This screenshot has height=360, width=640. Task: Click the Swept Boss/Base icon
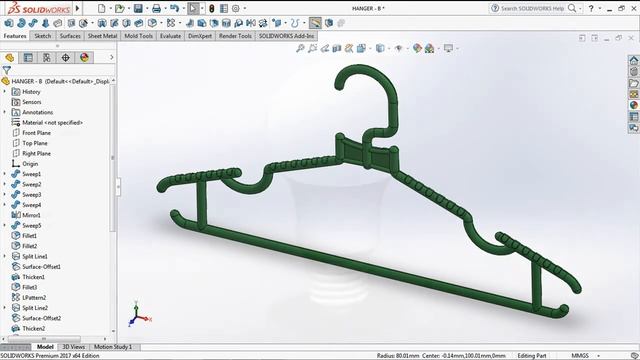33,23
